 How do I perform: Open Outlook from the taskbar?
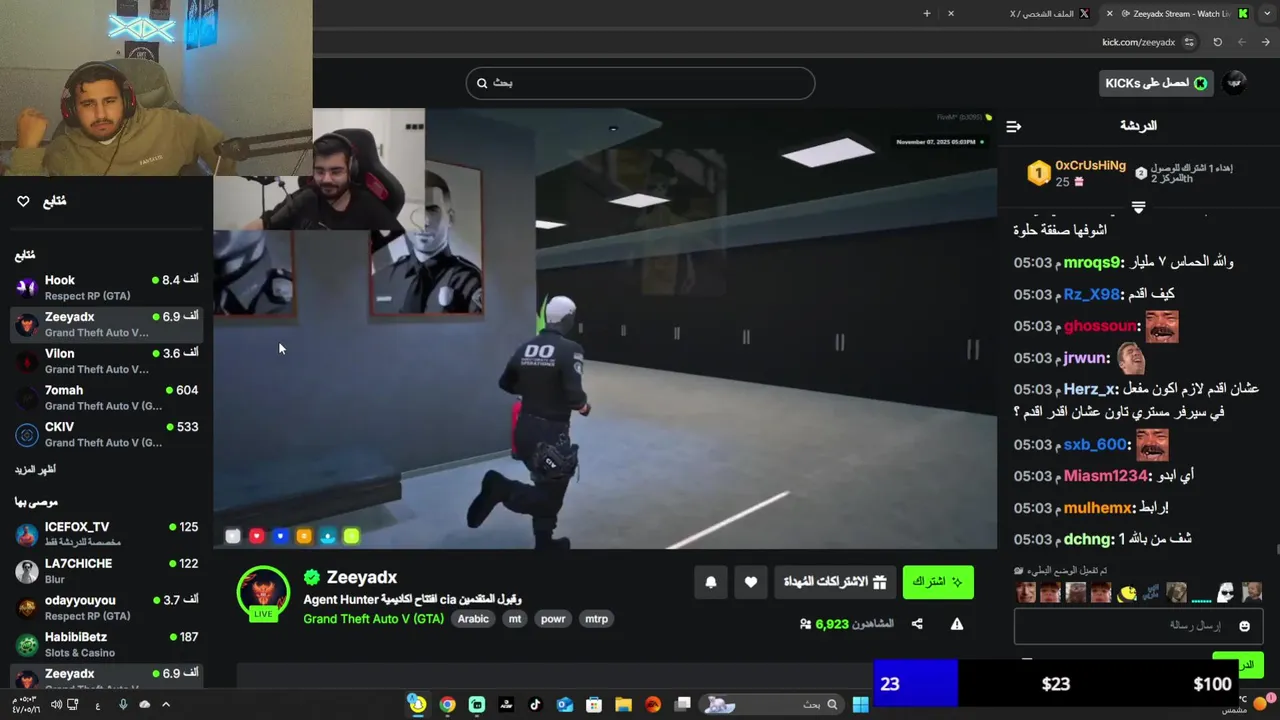pyautogui.click(x=564, y=704)
